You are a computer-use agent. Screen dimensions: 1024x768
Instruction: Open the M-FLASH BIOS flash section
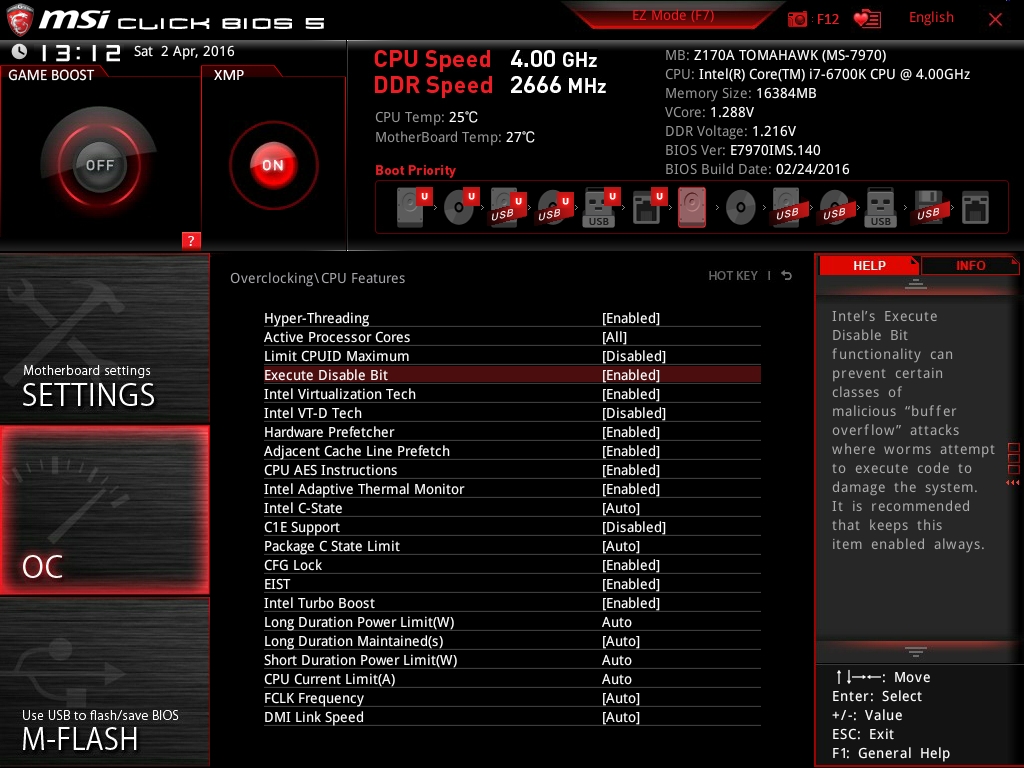(104, 683)
